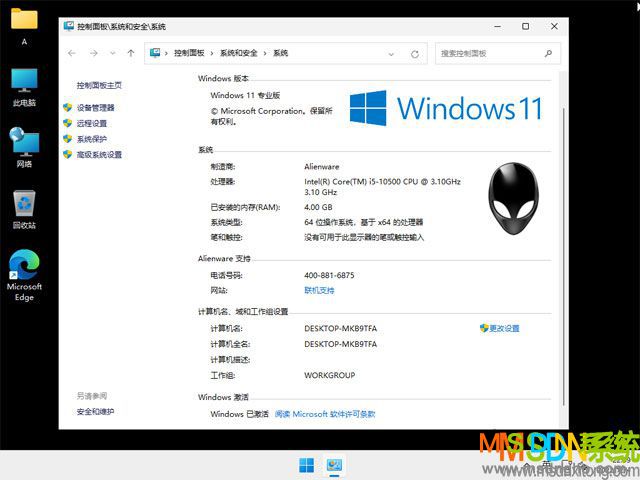640x480 pixels.
Task: Expand chevron after 控制面板 breadcrumb
Action: pos(212,53)
